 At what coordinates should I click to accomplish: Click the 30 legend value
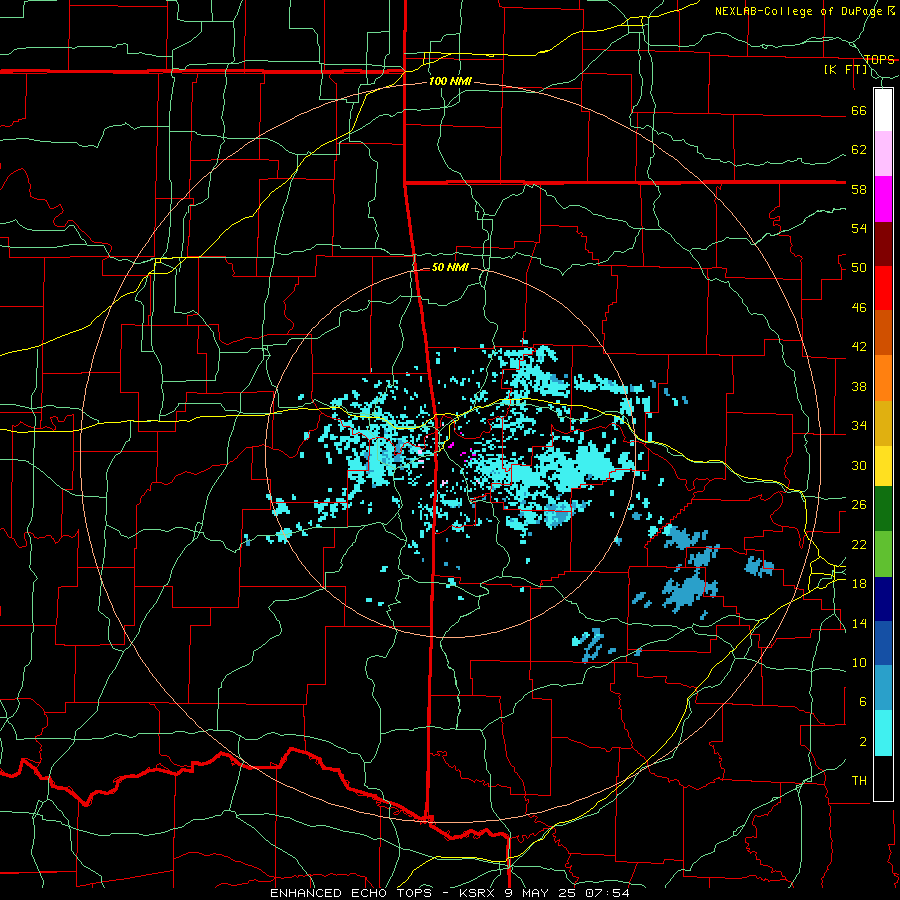859,465
